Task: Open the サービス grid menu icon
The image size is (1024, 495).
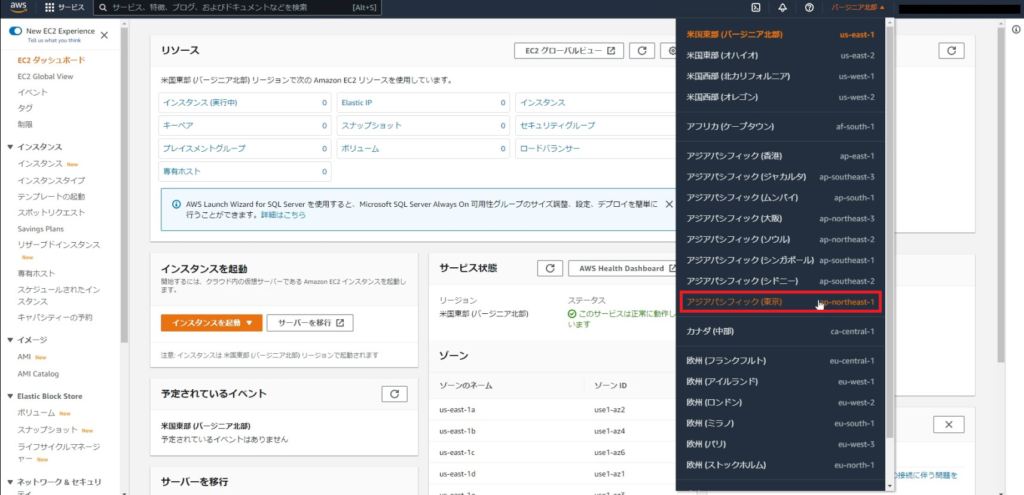Action: 49,8
